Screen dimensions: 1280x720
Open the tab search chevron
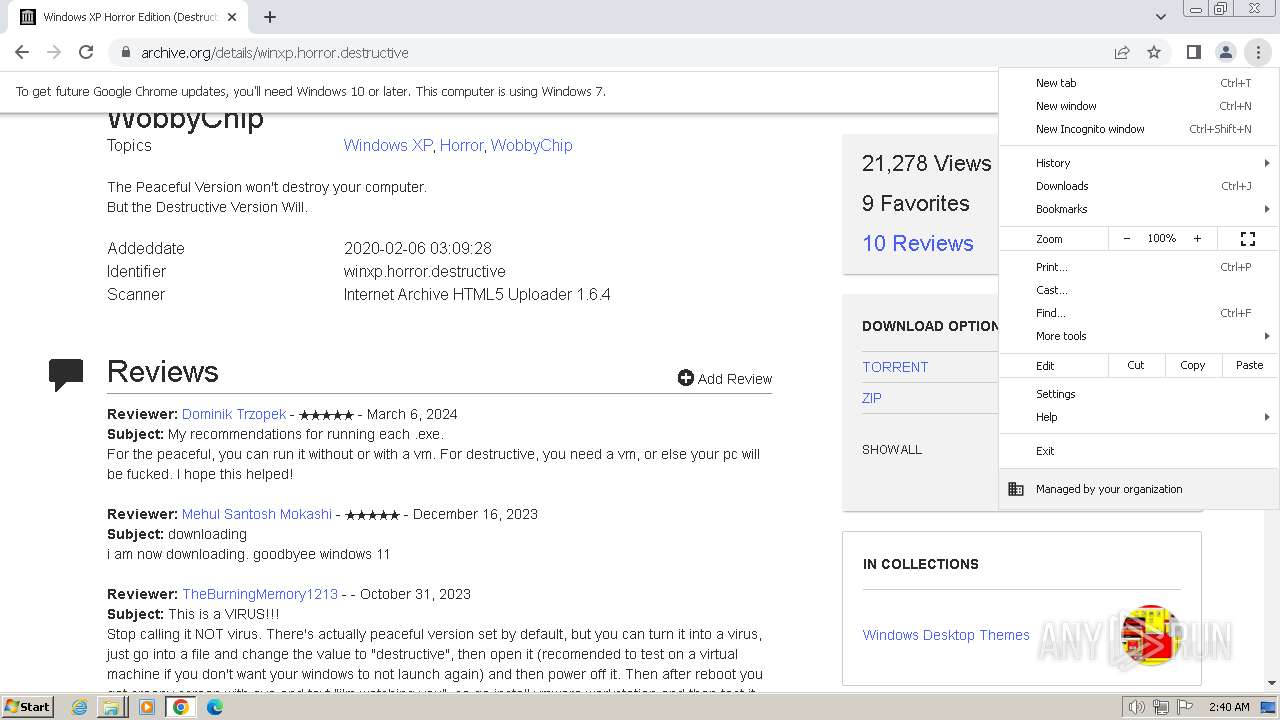[1160, 17]
